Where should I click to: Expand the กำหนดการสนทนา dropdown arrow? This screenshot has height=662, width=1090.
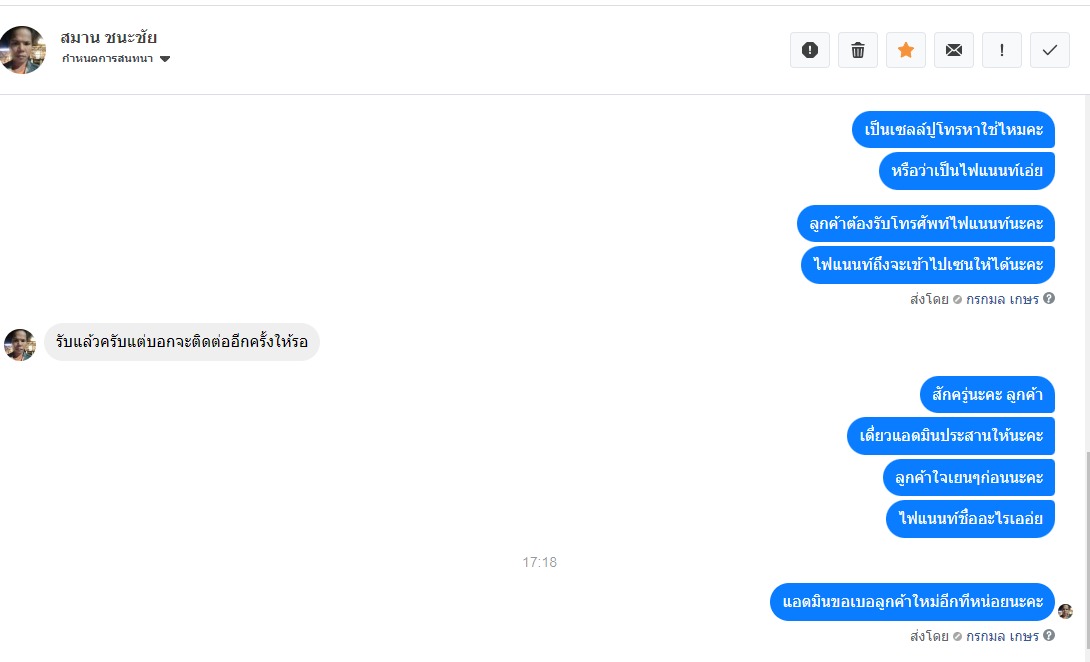(165, 59)
